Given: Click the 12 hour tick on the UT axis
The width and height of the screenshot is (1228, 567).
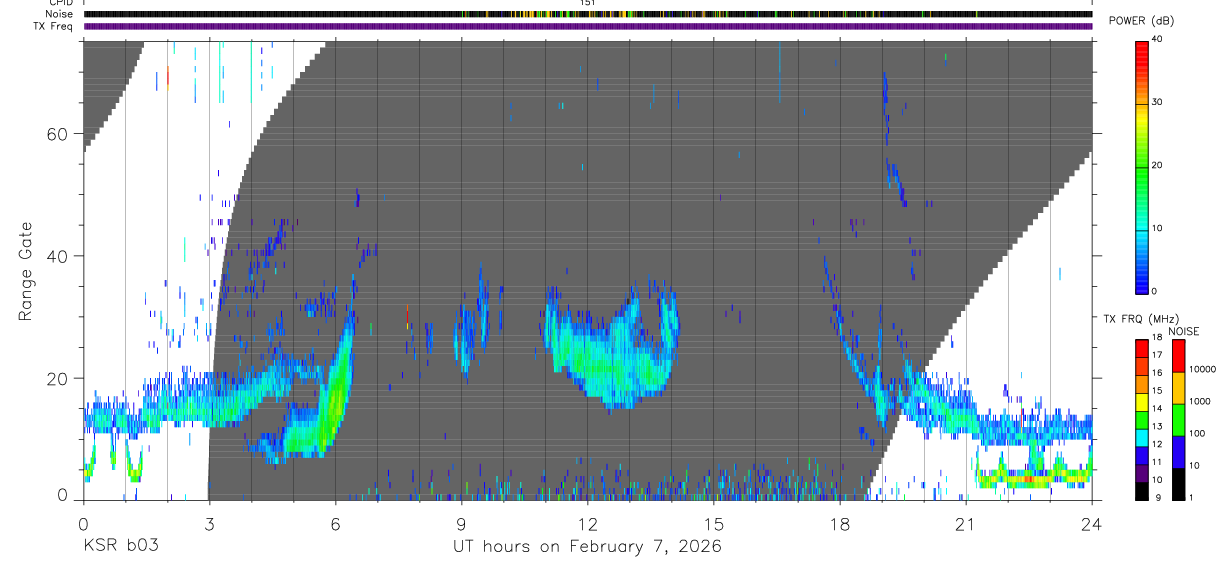Looking at the screenshot, I should click(588, 523).
